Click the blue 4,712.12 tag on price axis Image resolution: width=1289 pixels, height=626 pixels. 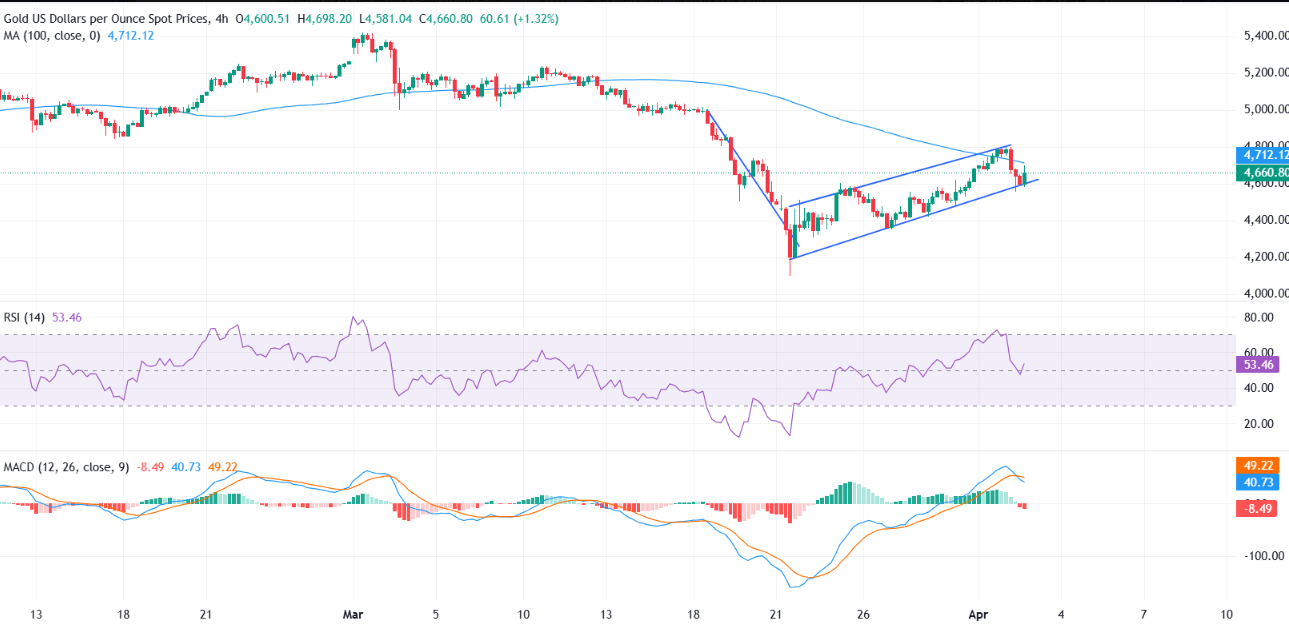pyautogui.click(x=1263, y=155)
